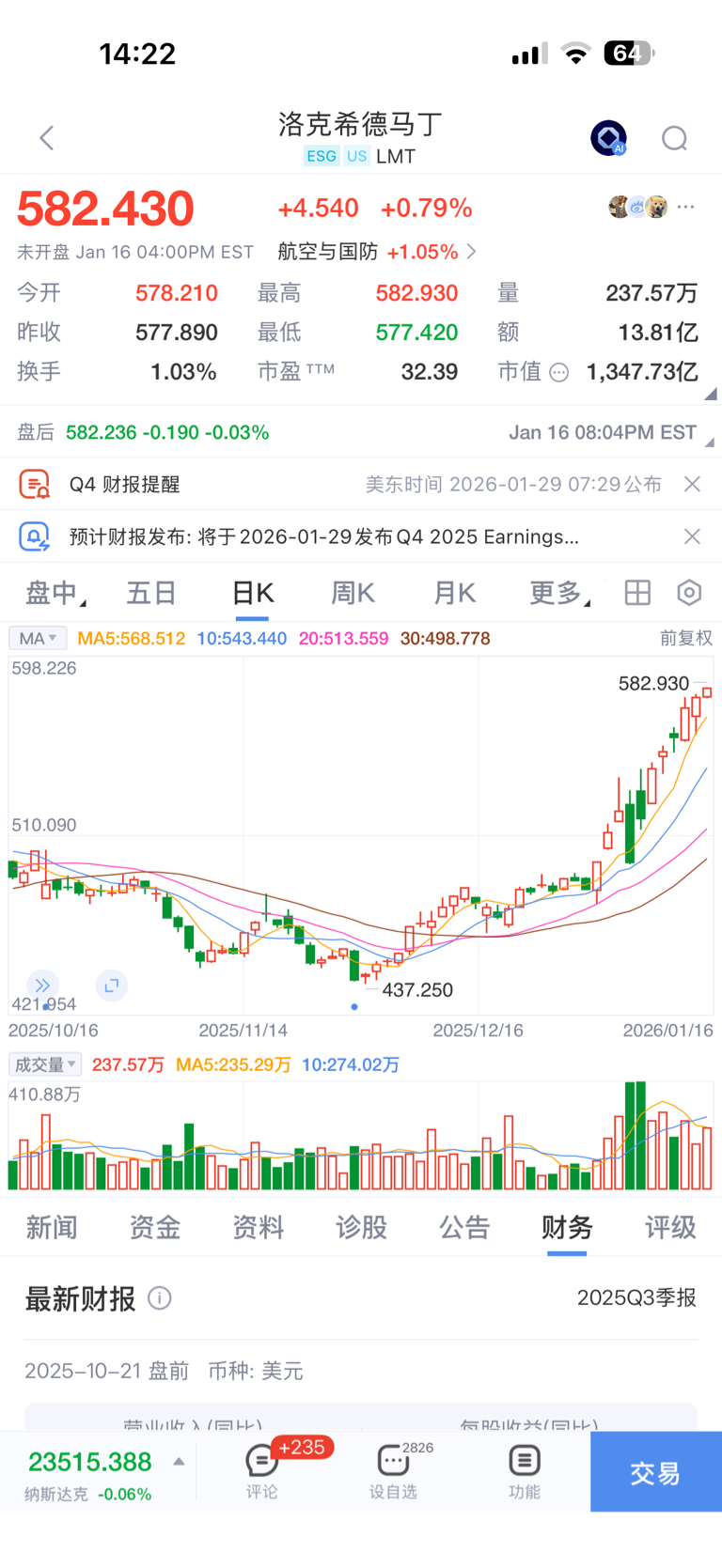The image size is (722, 1568).
Task: Toggle 前复权 price adjustment
Action: (x=685, y=639)
